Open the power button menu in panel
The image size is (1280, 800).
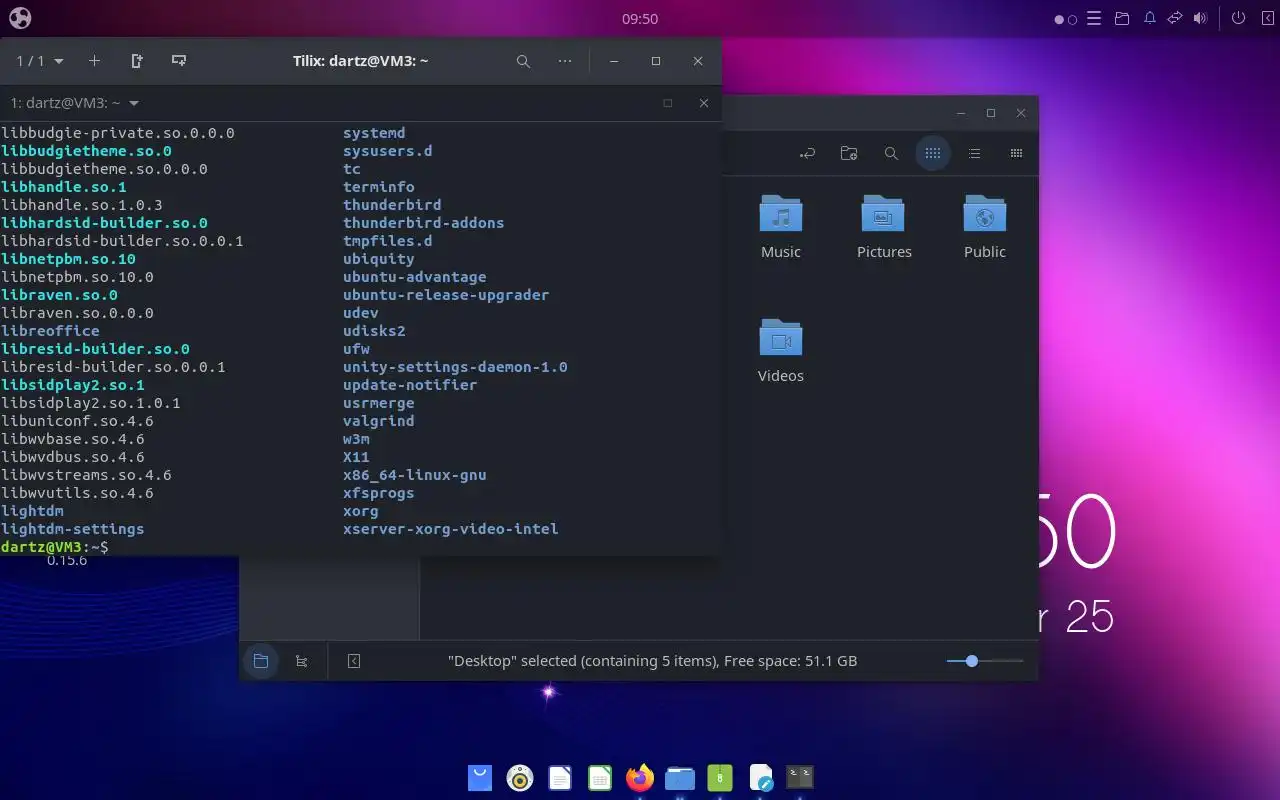pos(1238,18)
